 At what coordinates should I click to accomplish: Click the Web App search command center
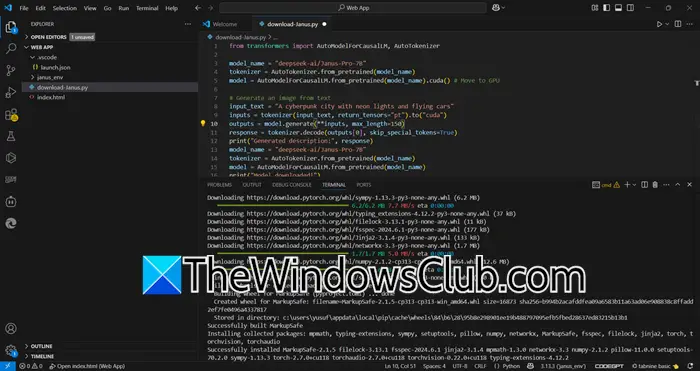pos(353,8)
